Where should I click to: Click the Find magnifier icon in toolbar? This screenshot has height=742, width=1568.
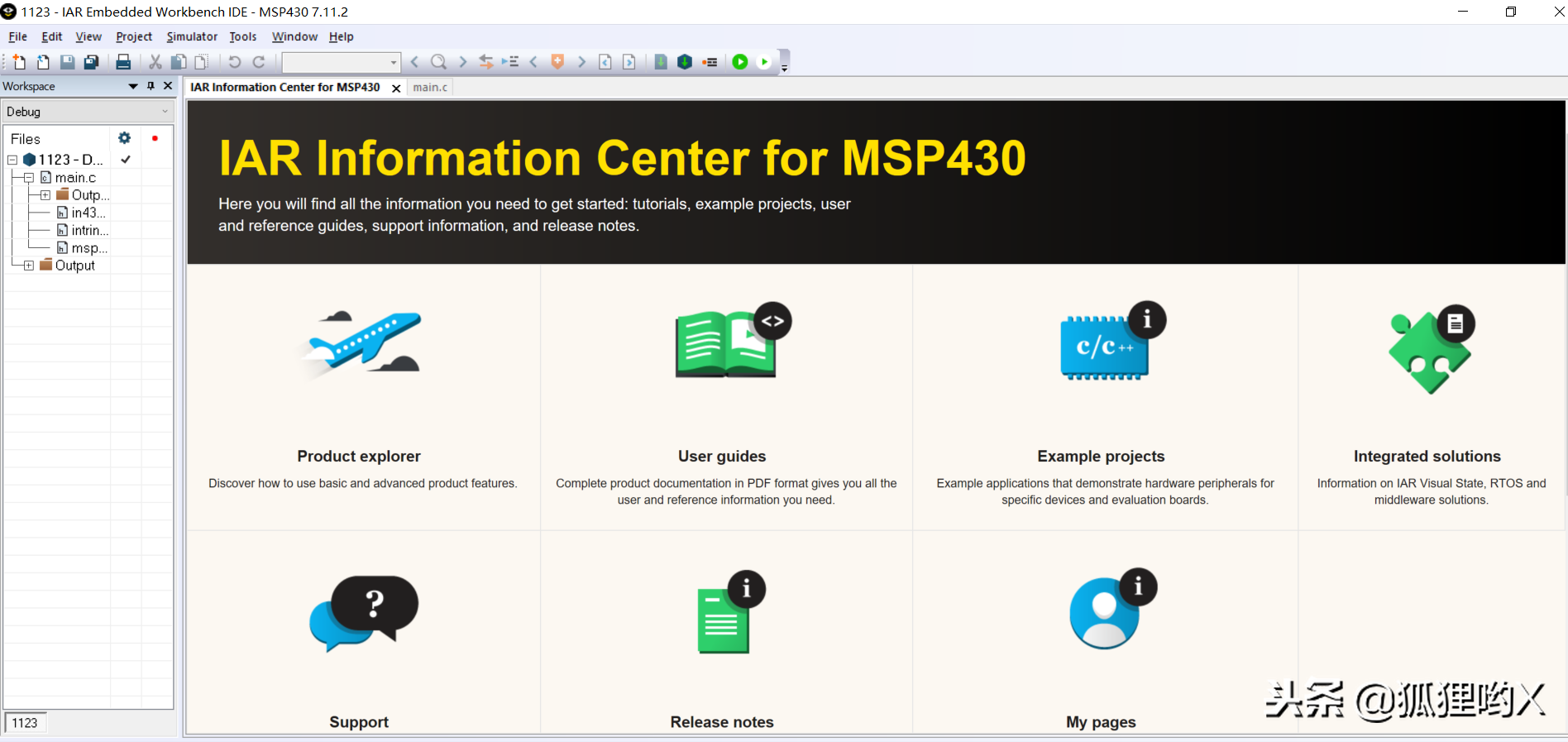pyautogui.click(x=438, y=62)
